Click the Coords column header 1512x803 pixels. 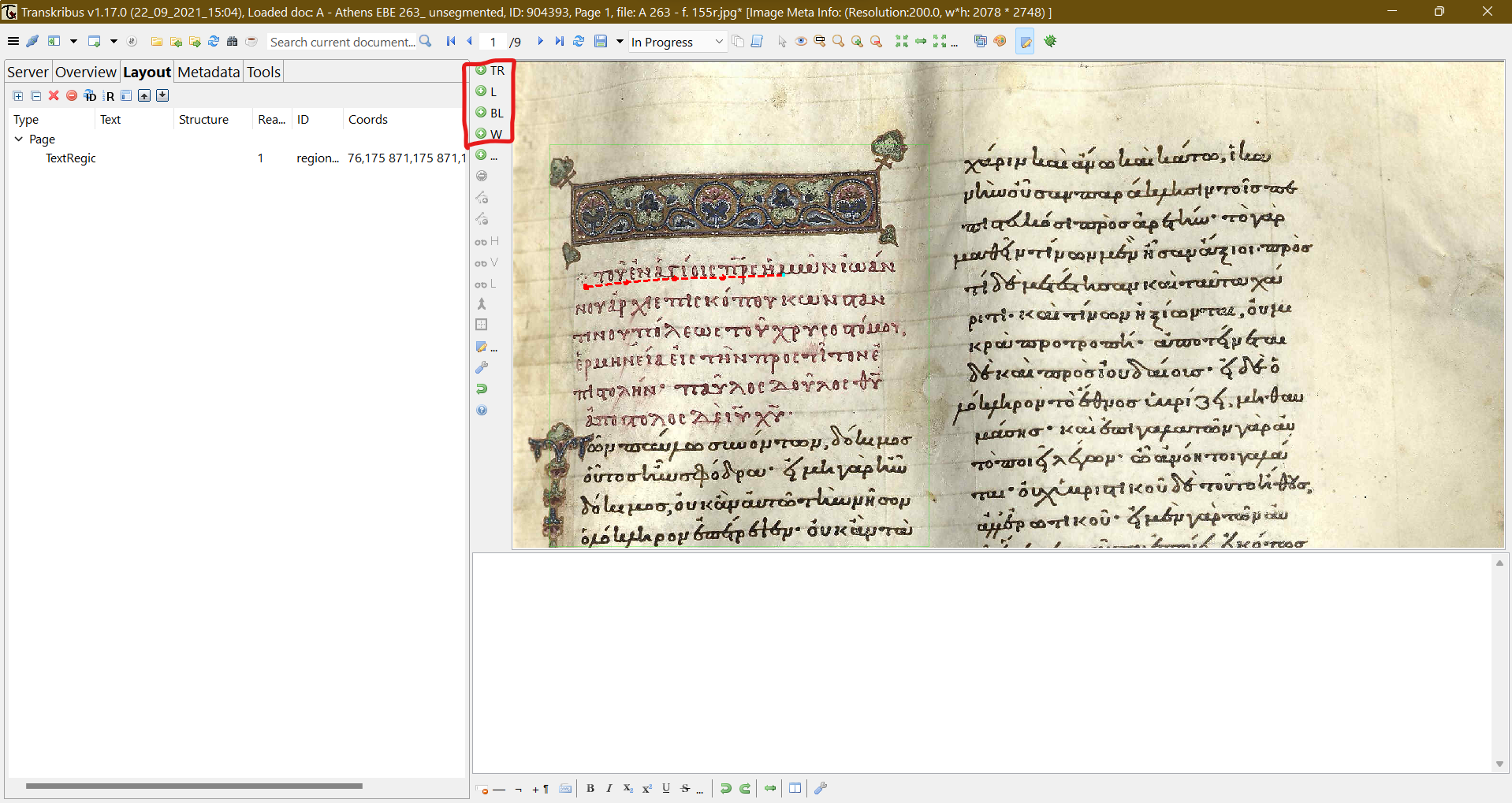(405, 119)
